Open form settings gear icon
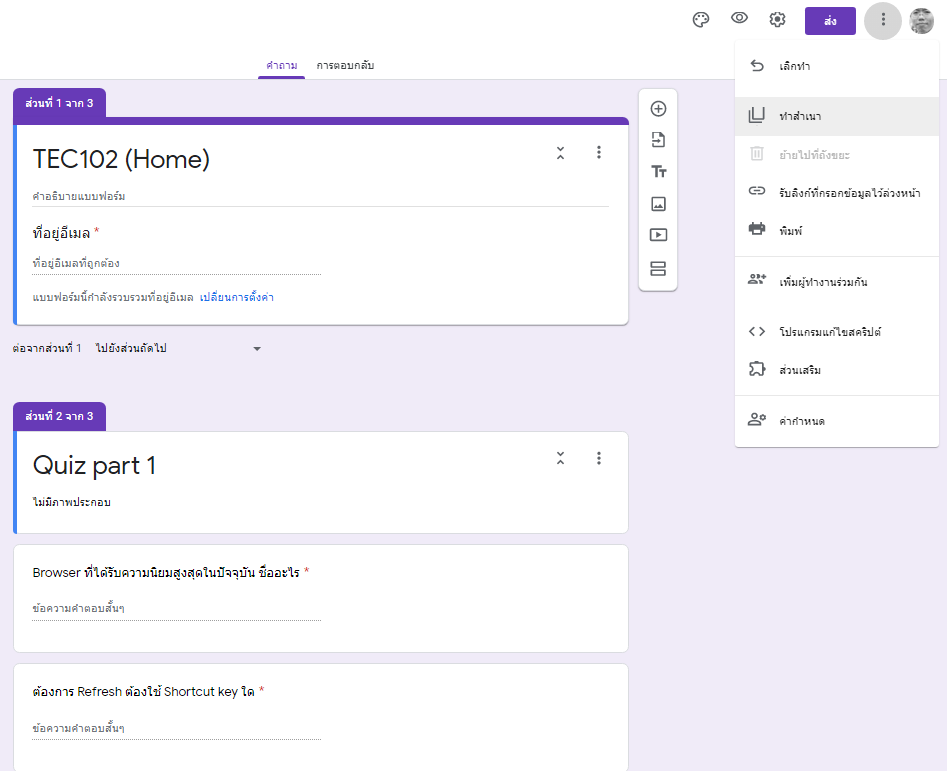 [x=777, y=20]
